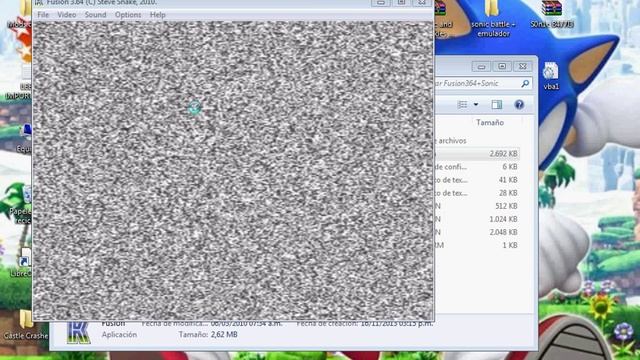Open Explorer help via question mark icon
This screenshot has height=360, width=640.
point(519,105)
